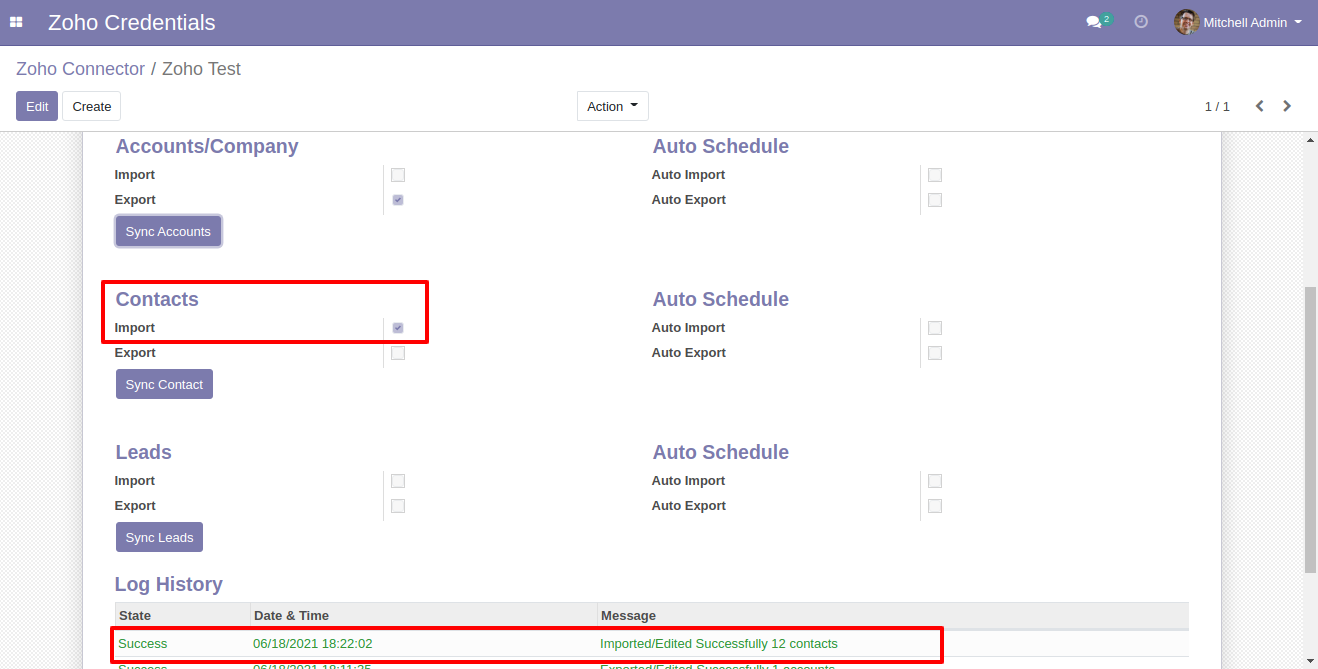Click the Create button

point(92,106)
